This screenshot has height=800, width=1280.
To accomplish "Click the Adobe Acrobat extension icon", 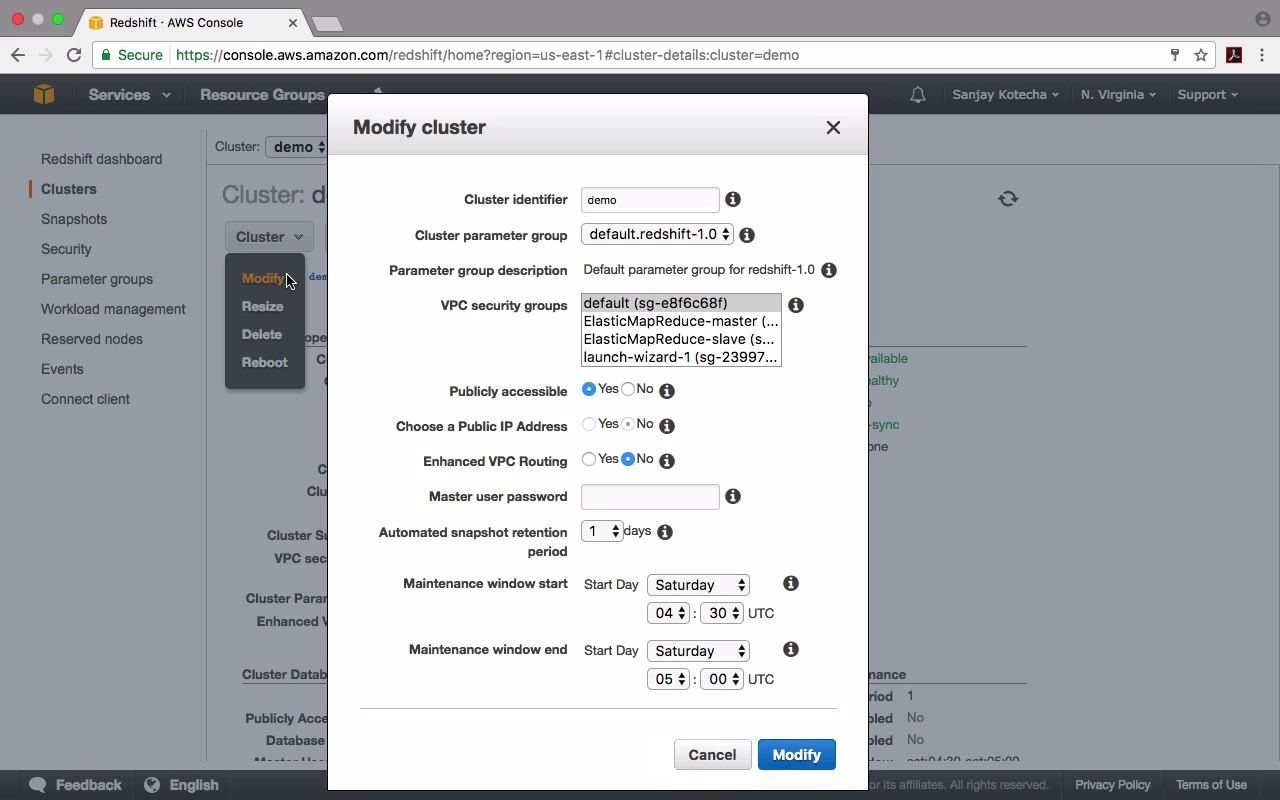I will point(1234,55).
